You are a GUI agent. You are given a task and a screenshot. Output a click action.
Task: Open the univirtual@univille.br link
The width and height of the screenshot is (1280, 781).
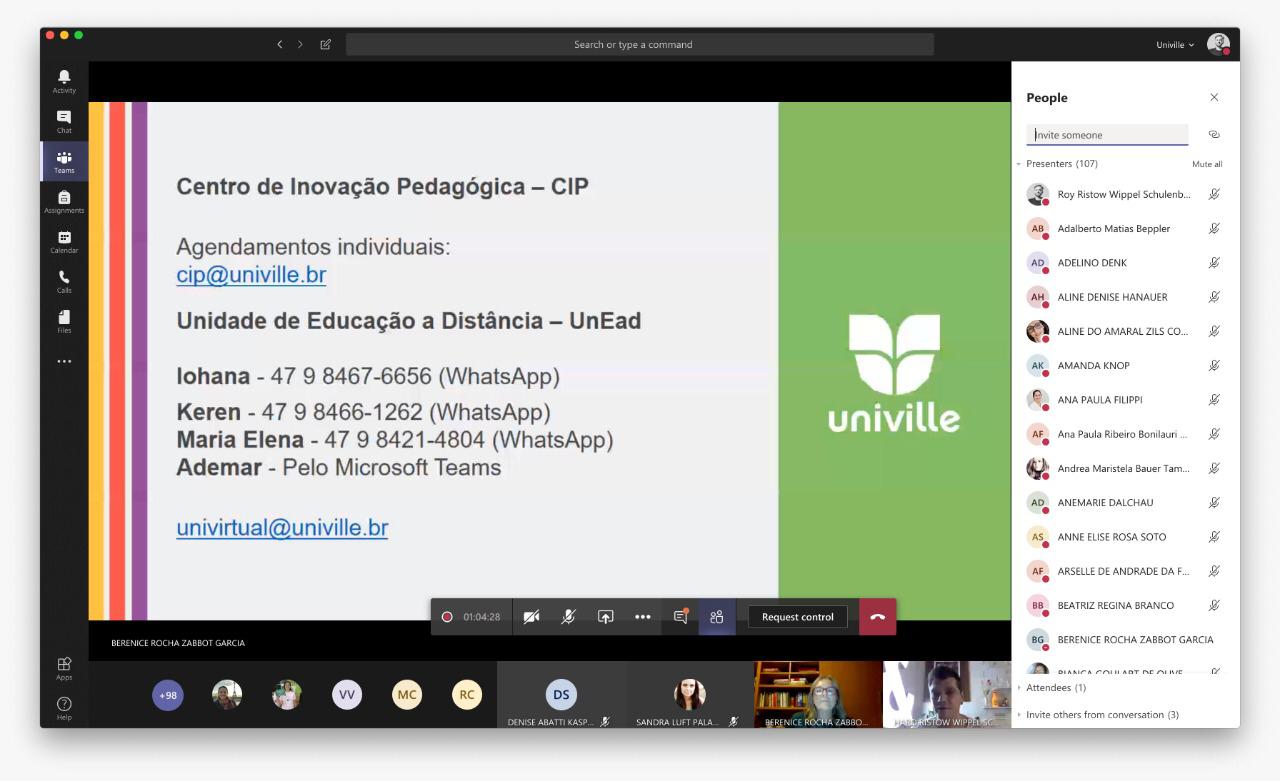(x=282, y=528)
